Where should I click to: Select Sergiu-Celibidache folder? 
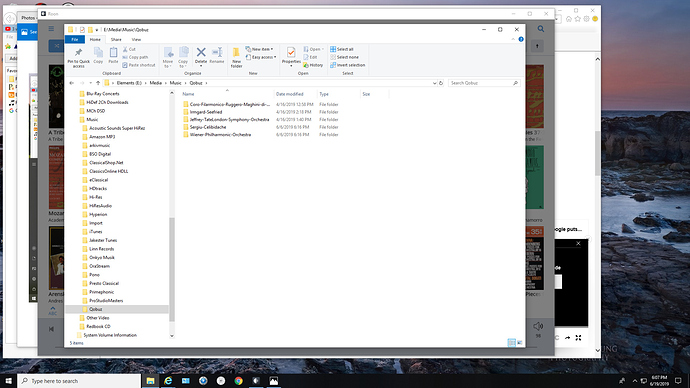[208, 127]
